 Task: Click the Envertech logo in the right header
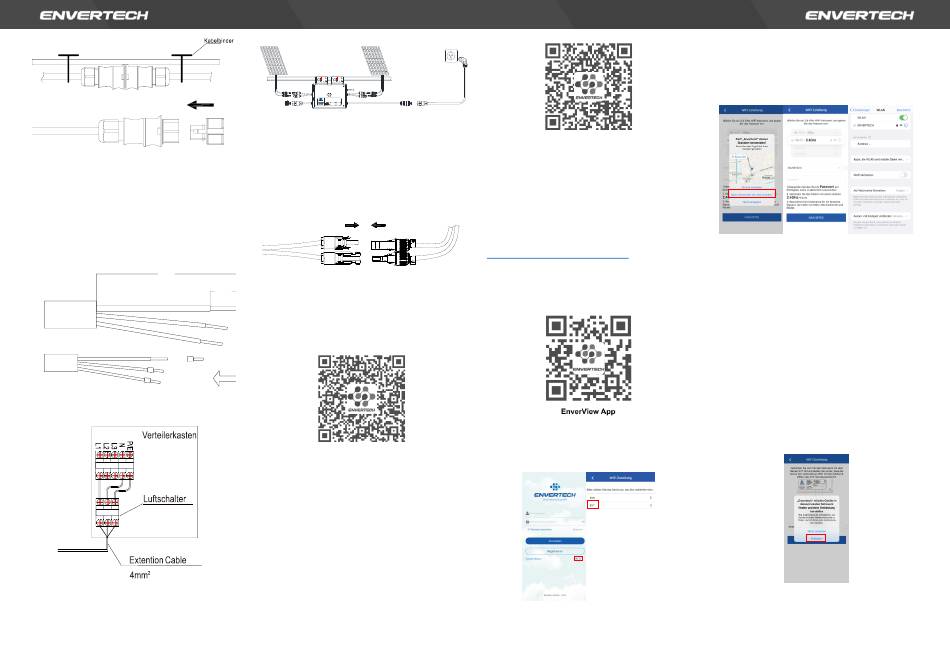(x=859, y=15)
